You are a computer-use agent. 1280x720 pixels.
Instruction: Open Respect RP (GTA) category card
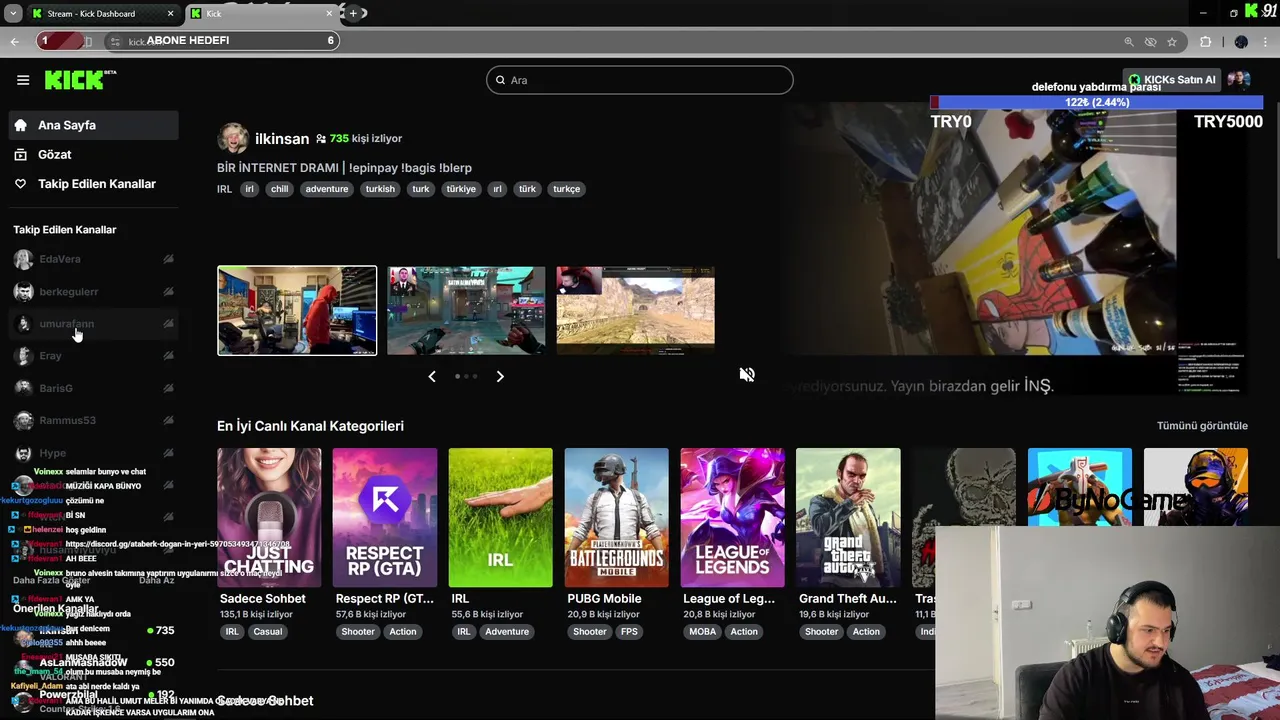pos(385,517)
